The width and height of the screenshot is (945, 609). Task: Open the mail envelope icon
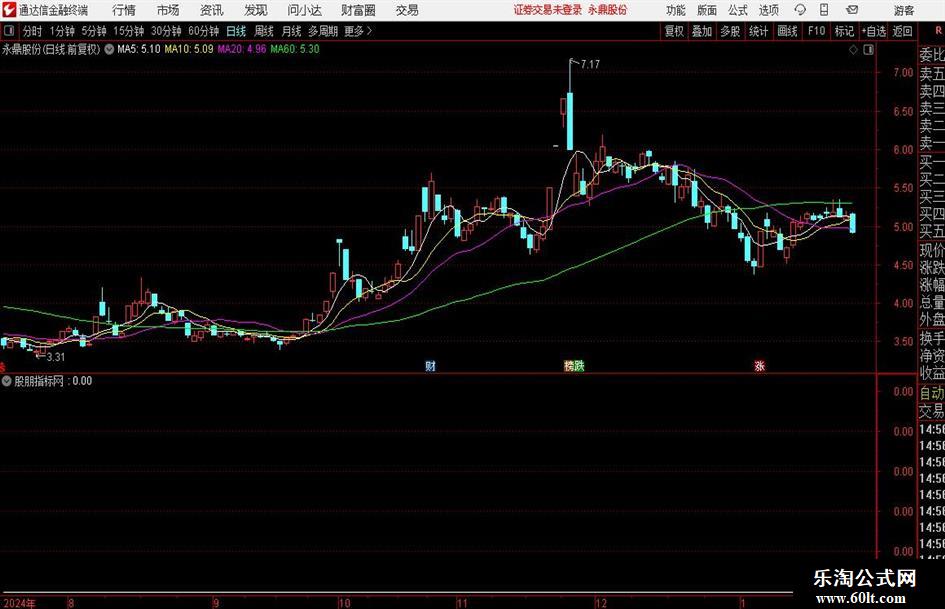852,10
